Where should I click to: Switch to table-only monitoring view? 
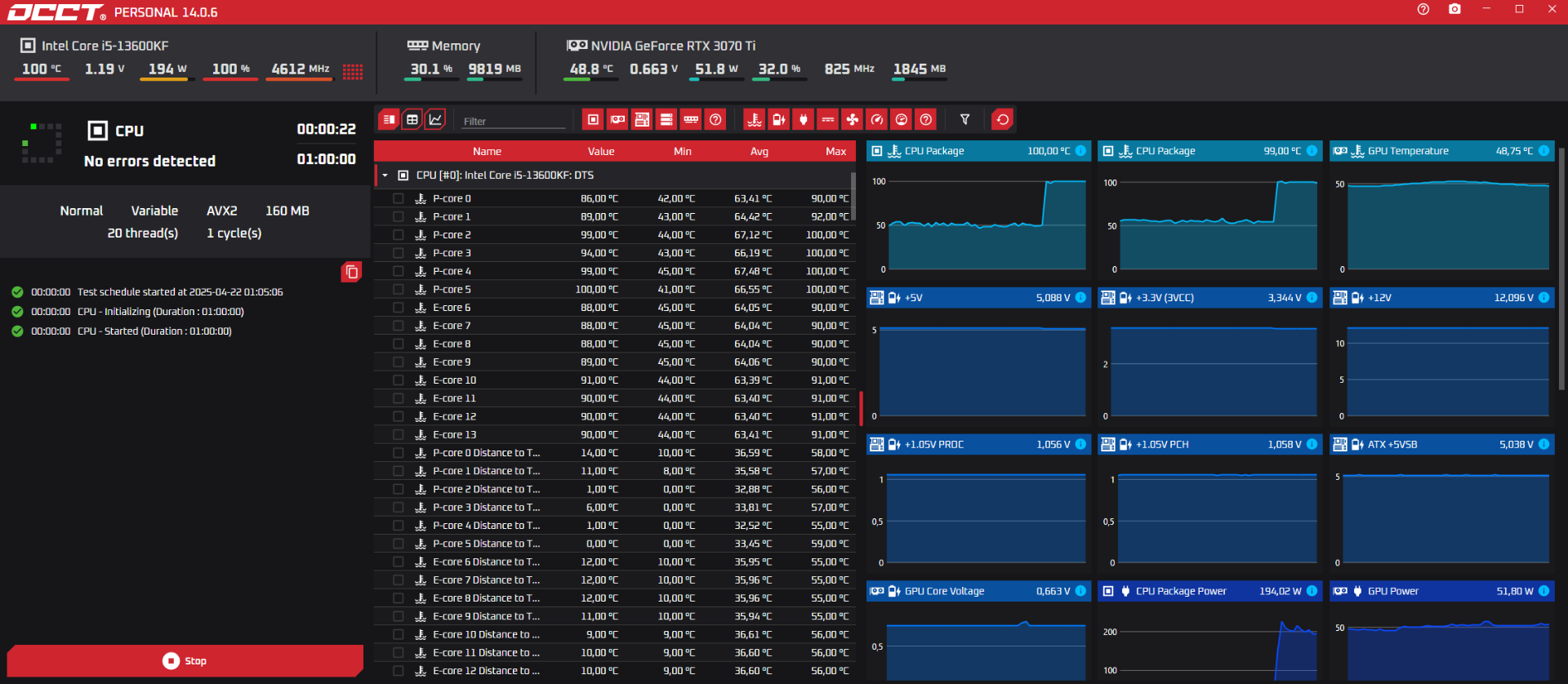coord(412,120)
